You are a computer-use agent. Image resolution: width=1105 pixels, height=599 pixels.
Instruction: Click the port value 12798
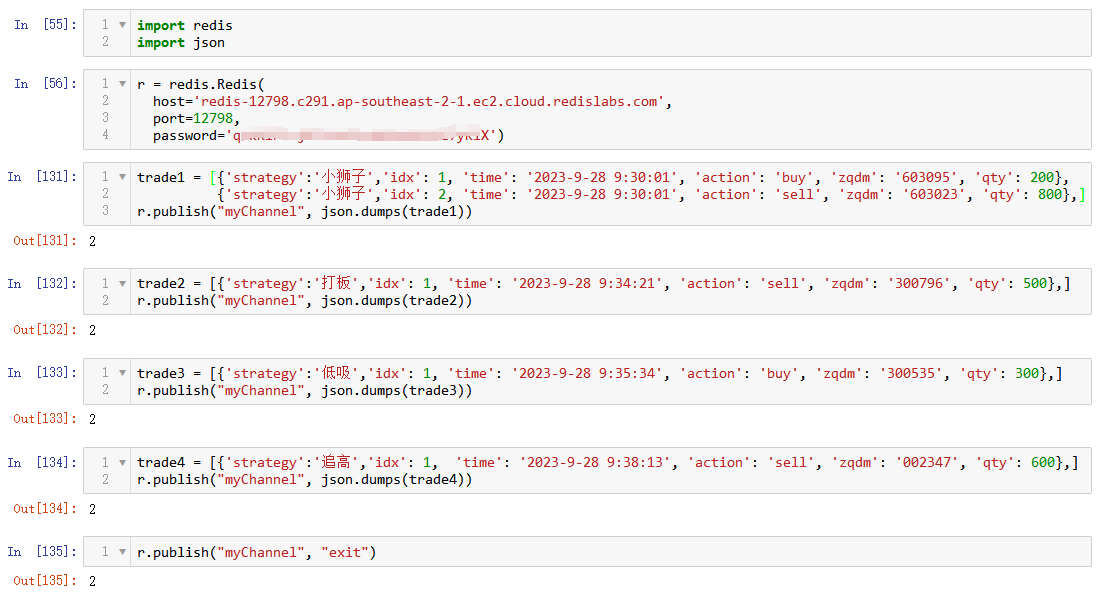click(x=213, y=118)
